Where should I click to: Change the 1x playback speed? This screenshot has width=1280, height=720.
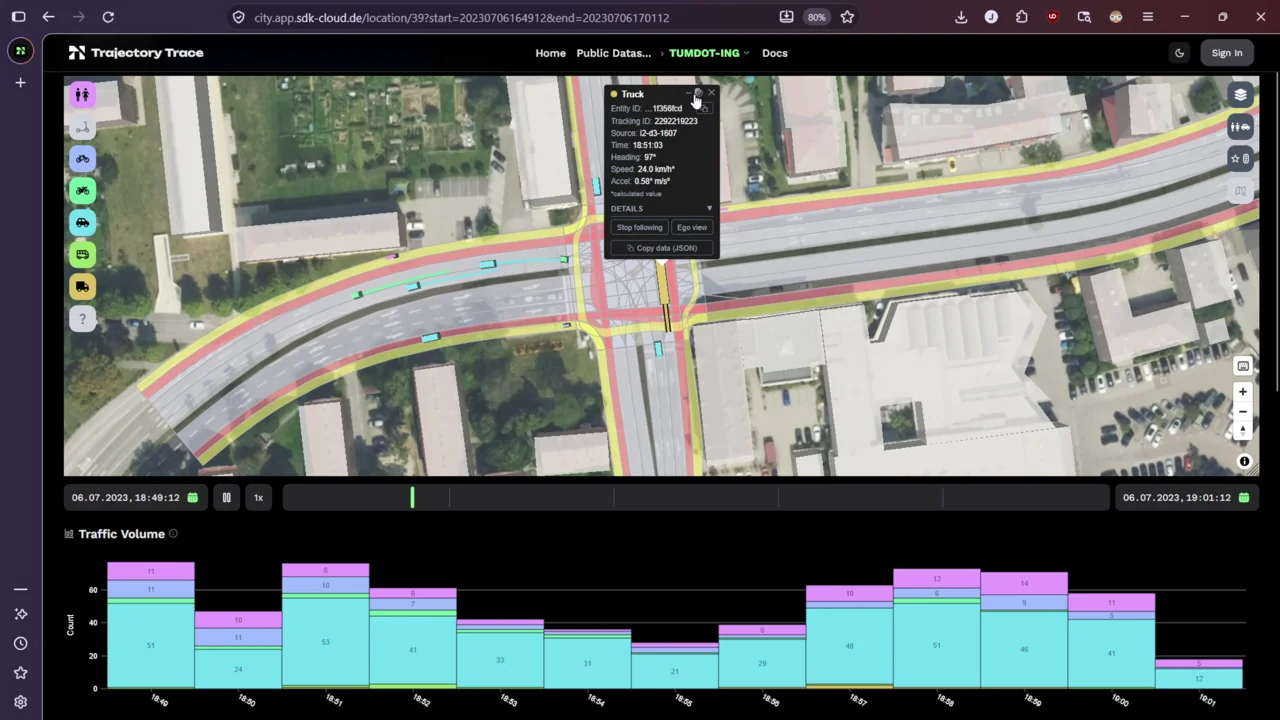[x=258, y=498]
